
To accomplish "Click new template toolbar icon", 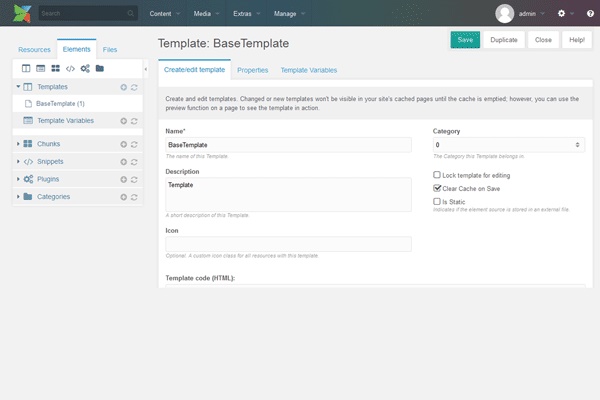I will pyautogui.click(x=26, y=69).
